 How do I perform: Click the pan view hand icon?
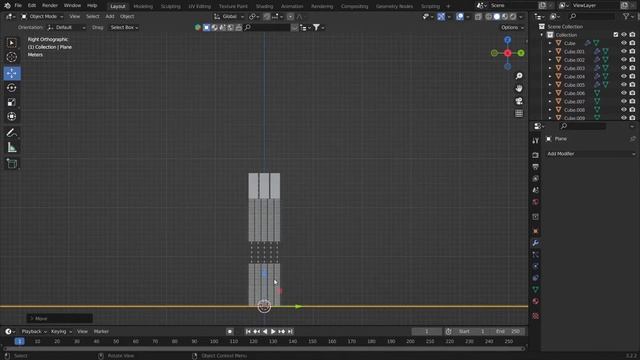(x=519, y=89)
